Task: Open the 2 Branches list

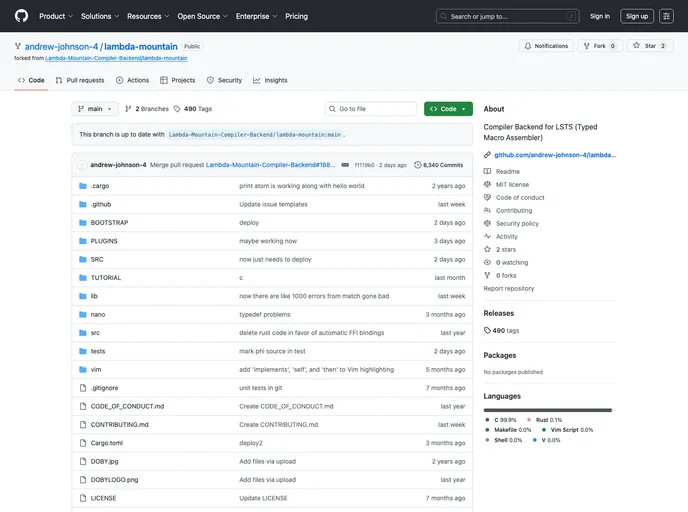Action: click(147, 109)
